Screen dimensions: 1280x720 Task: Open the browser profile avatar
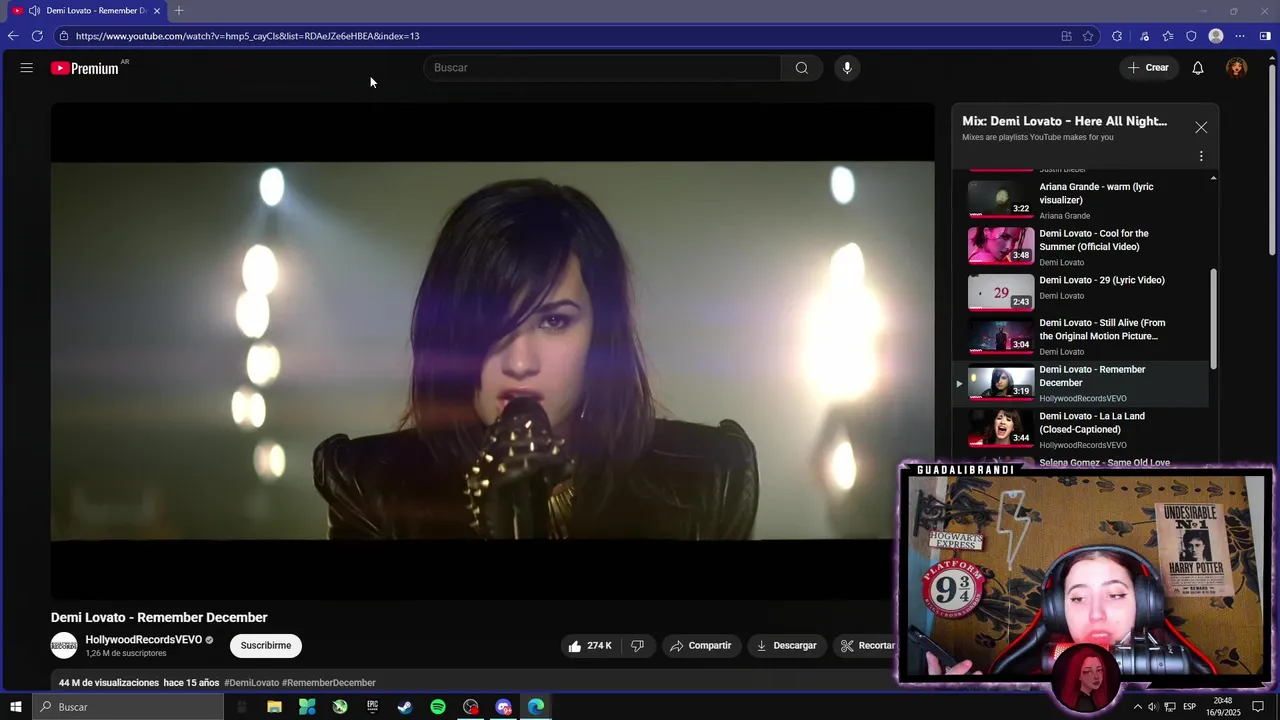coord(1216,36)
